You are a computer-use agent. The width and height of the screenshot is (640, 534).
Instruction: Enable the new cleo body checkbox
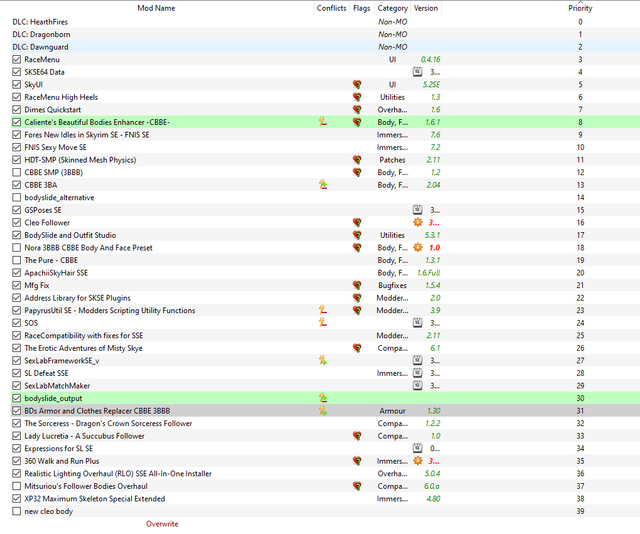pos(16,511)
